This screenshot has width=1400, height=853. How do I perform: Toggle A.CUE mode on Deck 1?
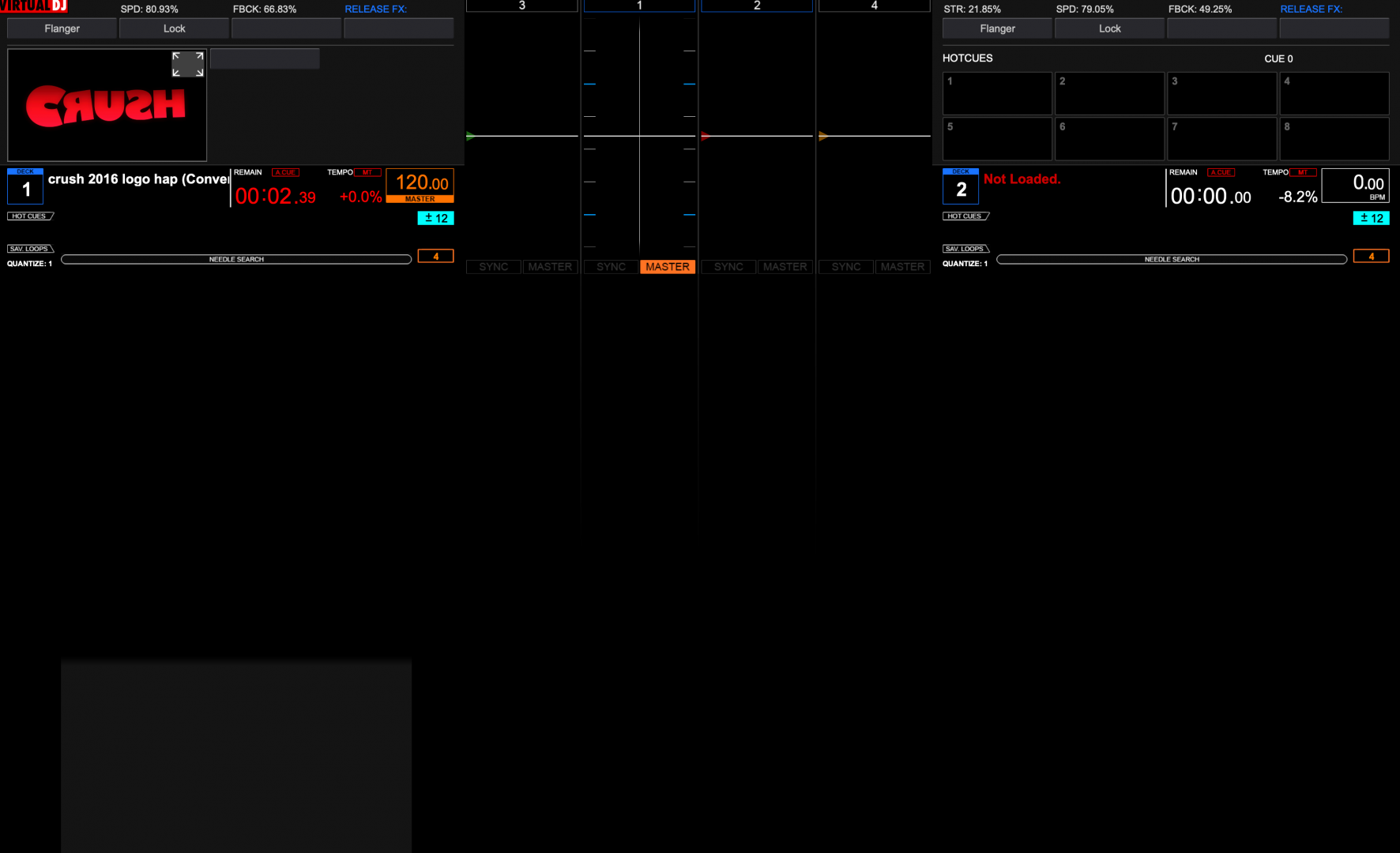click(285, 171)
